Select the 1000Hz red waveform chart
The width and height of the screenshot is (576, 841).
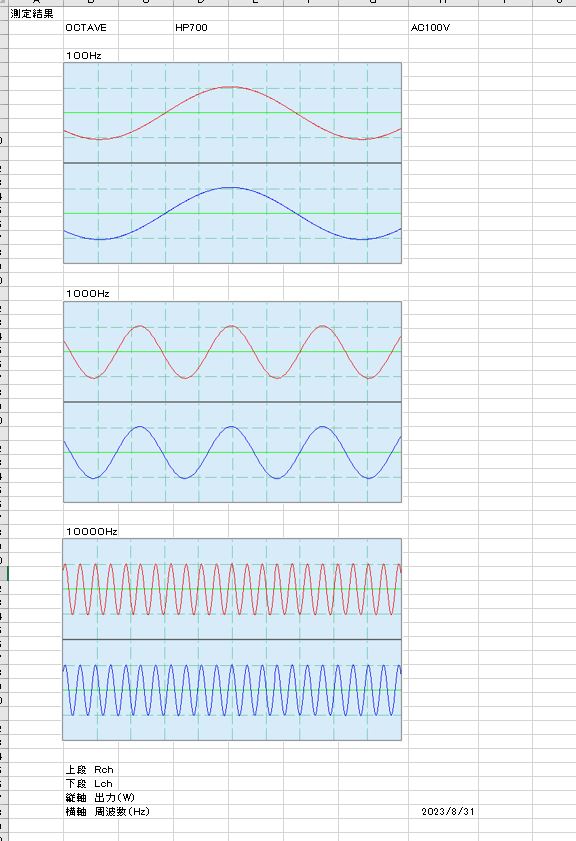[232, 351]
